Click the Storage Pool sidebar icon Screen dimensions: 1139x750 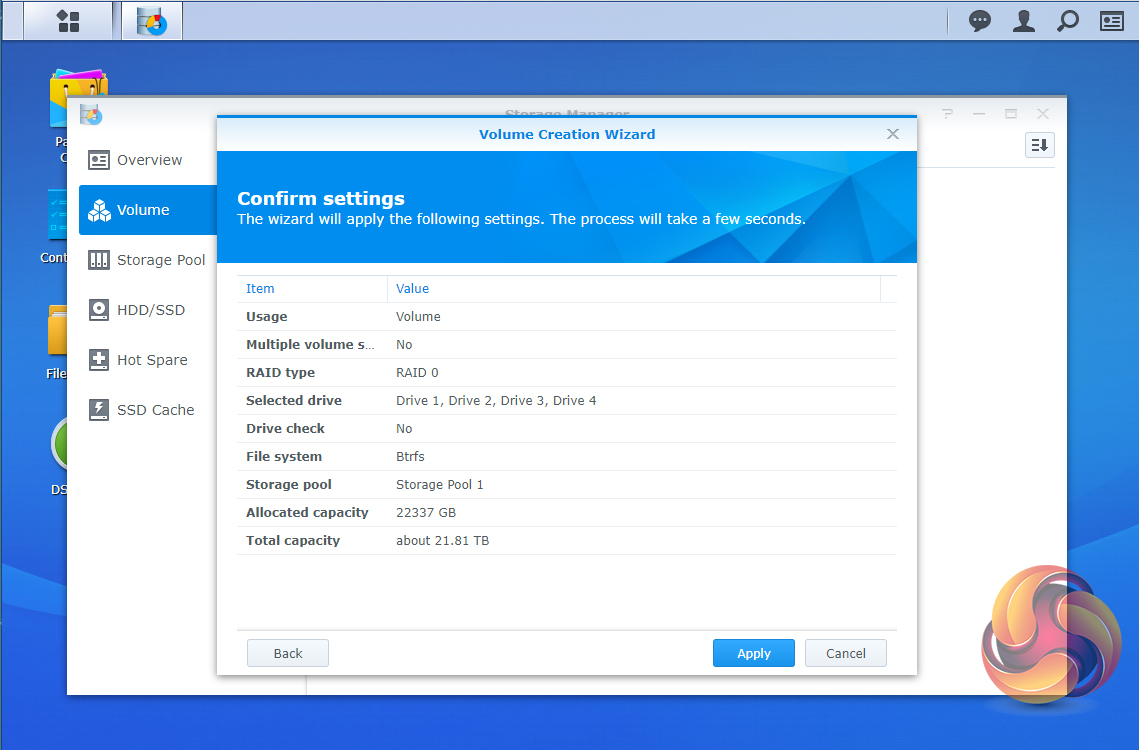coord(99,259)
